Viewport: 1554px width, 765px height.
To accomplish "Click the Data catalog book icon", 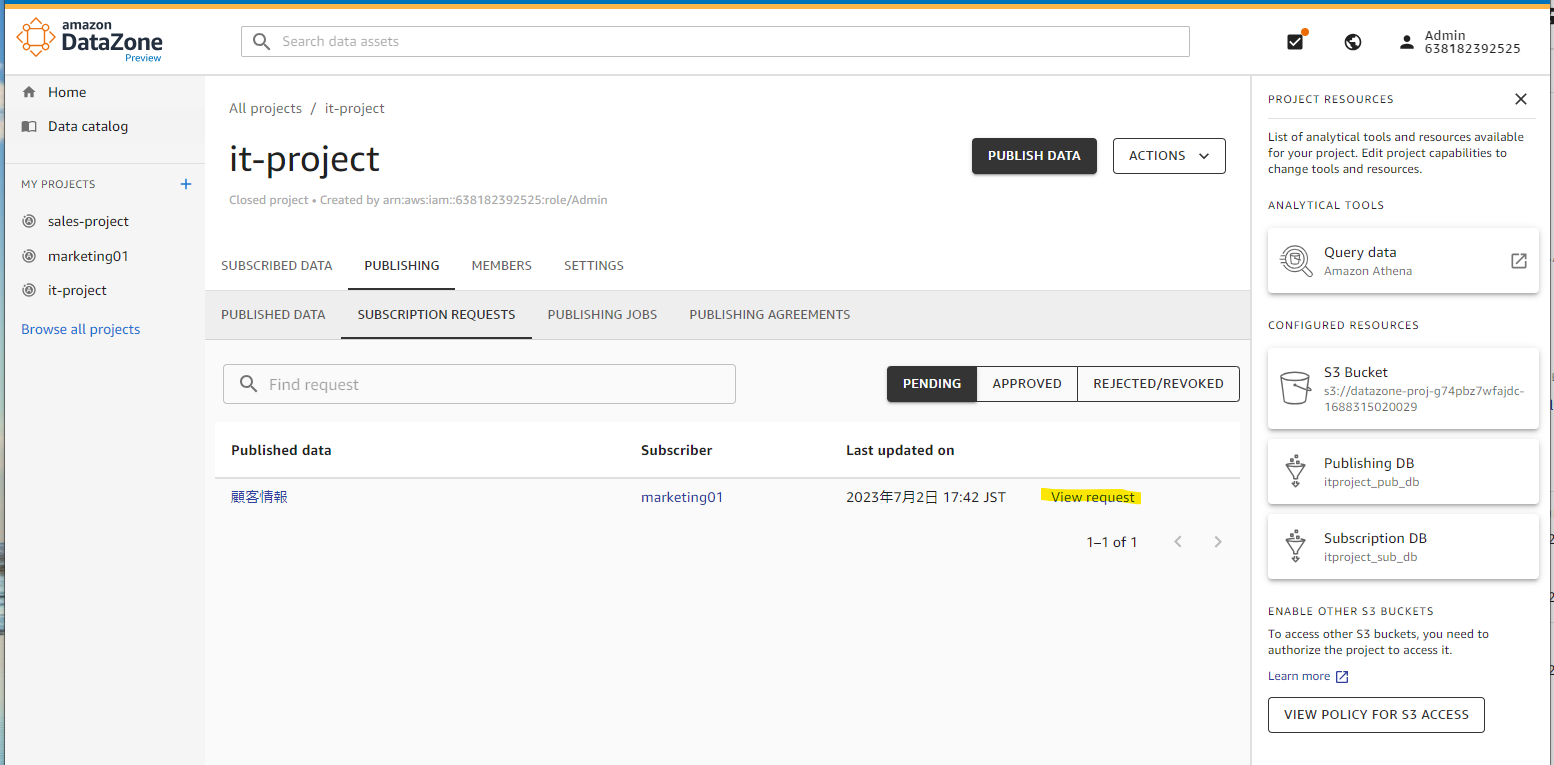I will click(x=29, y=126).
